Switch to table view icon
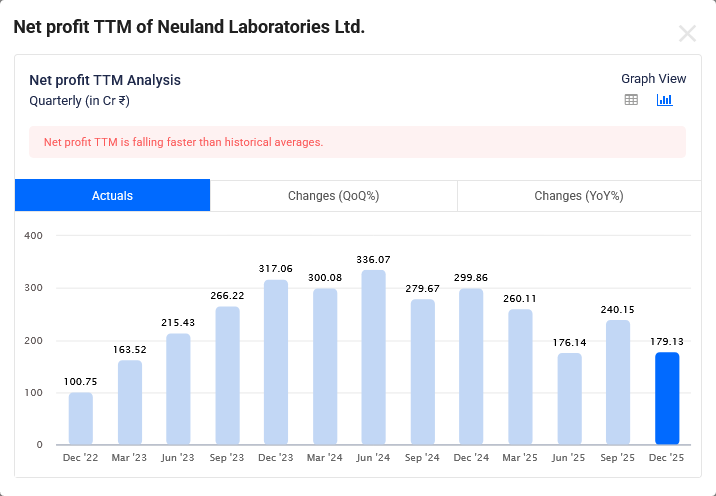Screen dimensions: 716x496 click(631, 100)
